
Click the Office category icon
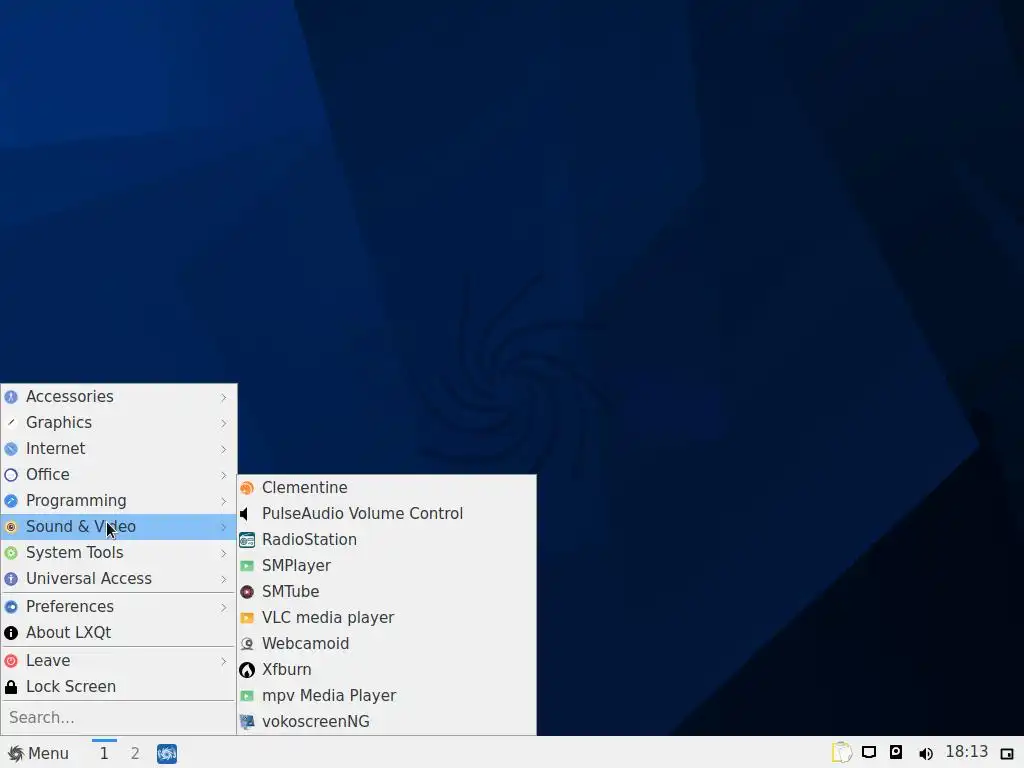(11, 475)
